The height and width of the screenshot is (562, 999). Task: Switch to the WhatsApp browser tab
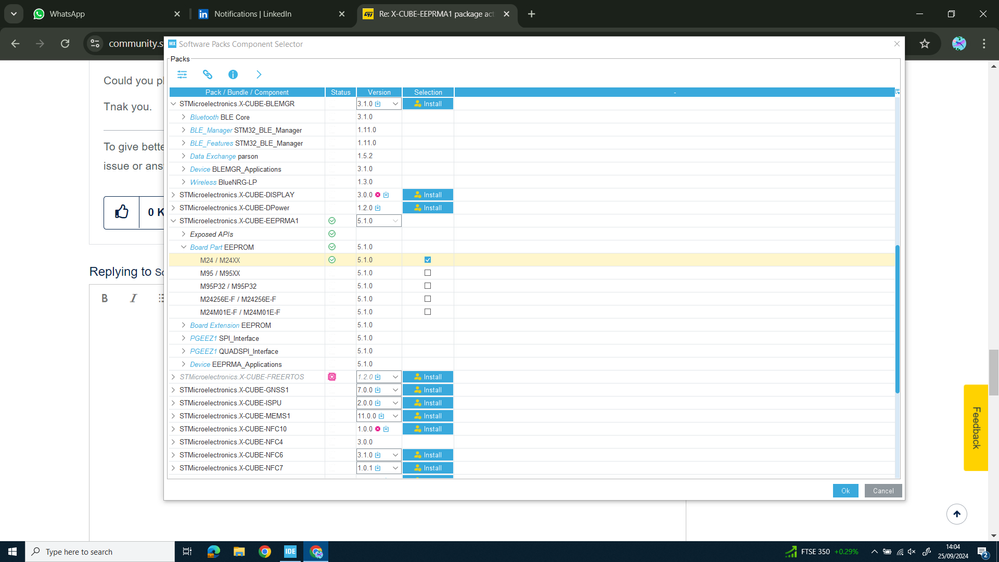click(106, 13)
